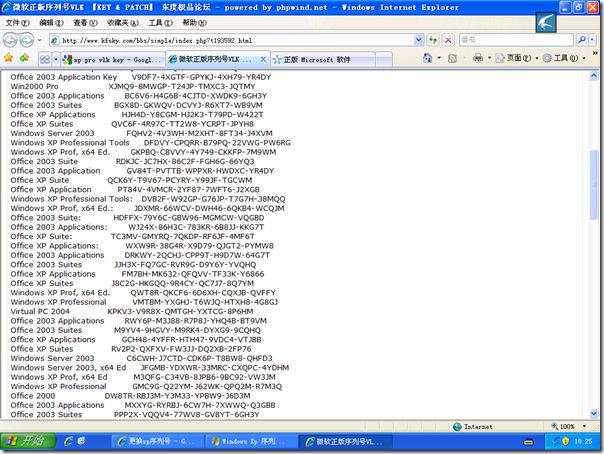Open the 开始 Start menu
The image size is (604, 454).
[28, 441]
